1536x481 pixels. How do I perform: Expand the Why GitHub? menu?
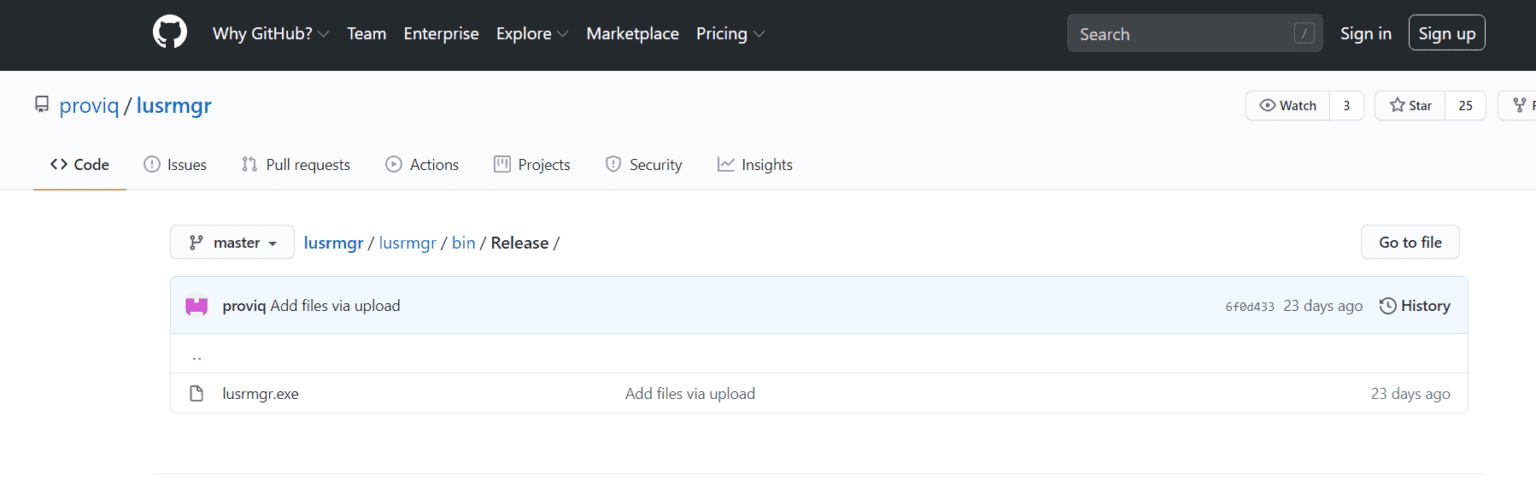click(270, 34)
